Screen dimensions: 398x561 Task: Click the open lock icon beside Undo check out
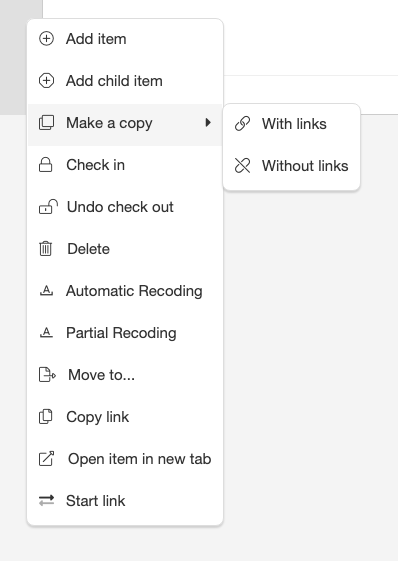[x=48, y=207]
